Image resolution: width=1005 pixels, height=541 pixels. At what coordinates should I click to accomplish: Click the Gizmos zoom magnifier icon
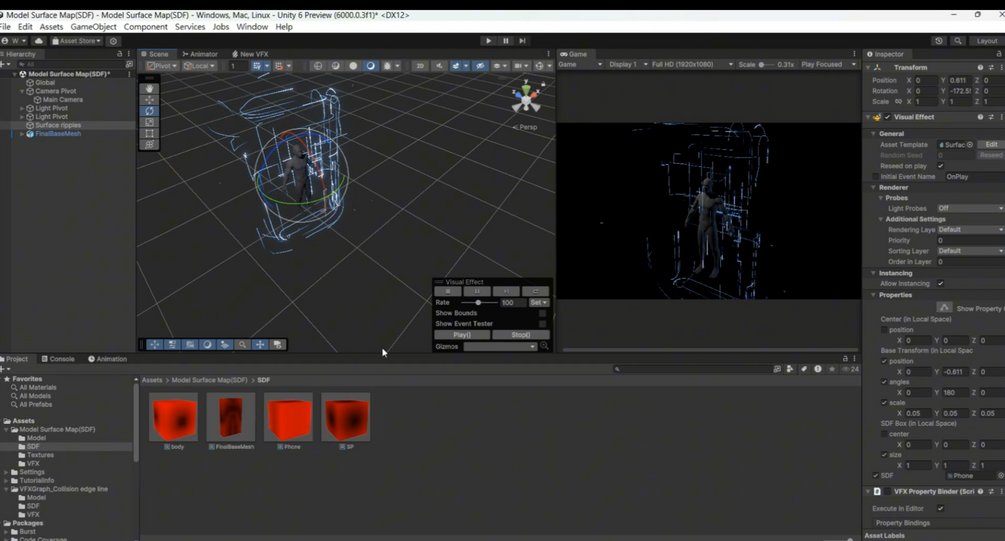pos(544,346)
